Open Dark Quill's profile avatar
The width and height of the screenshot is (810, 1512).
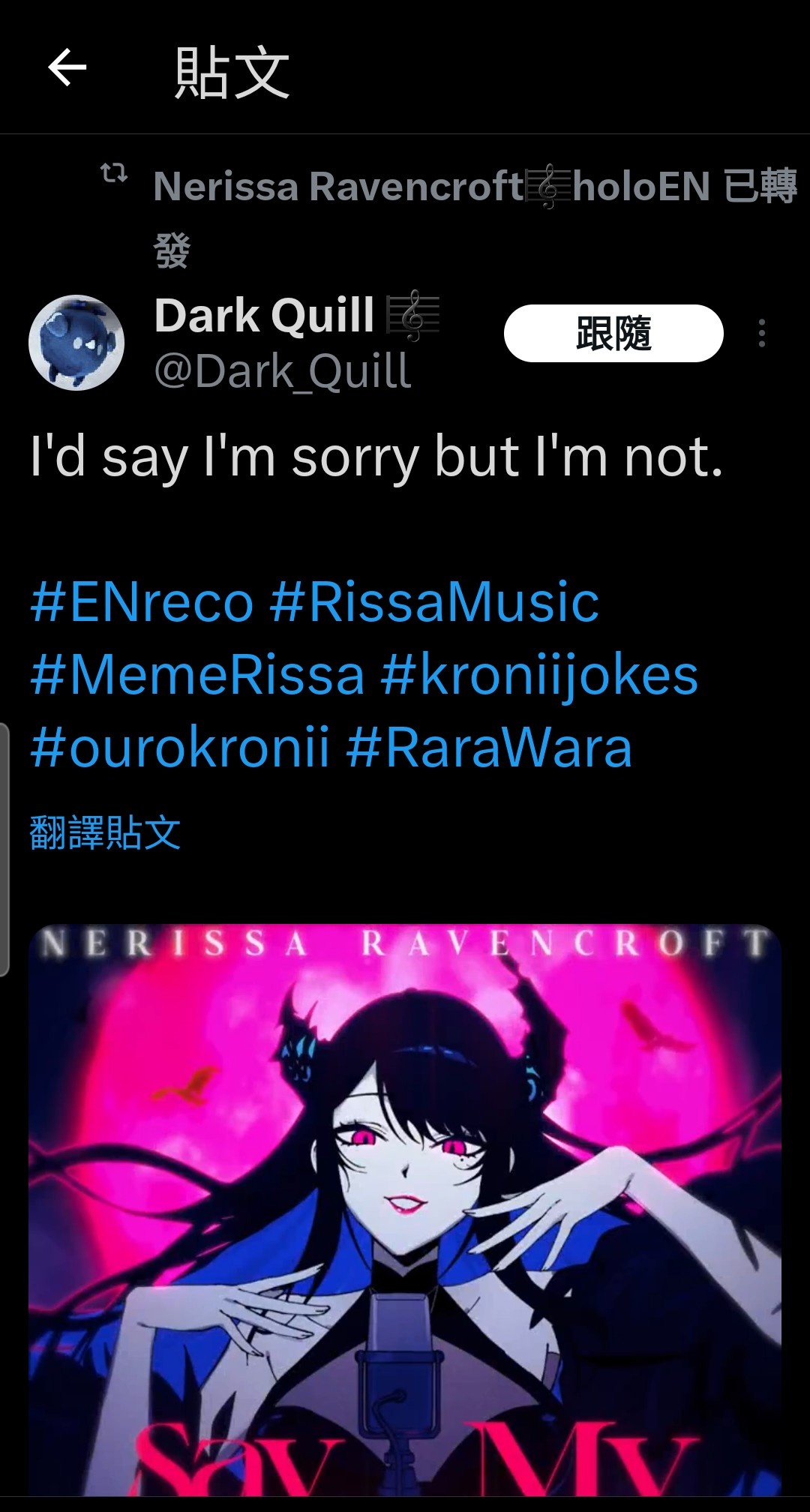coord(76,343)
